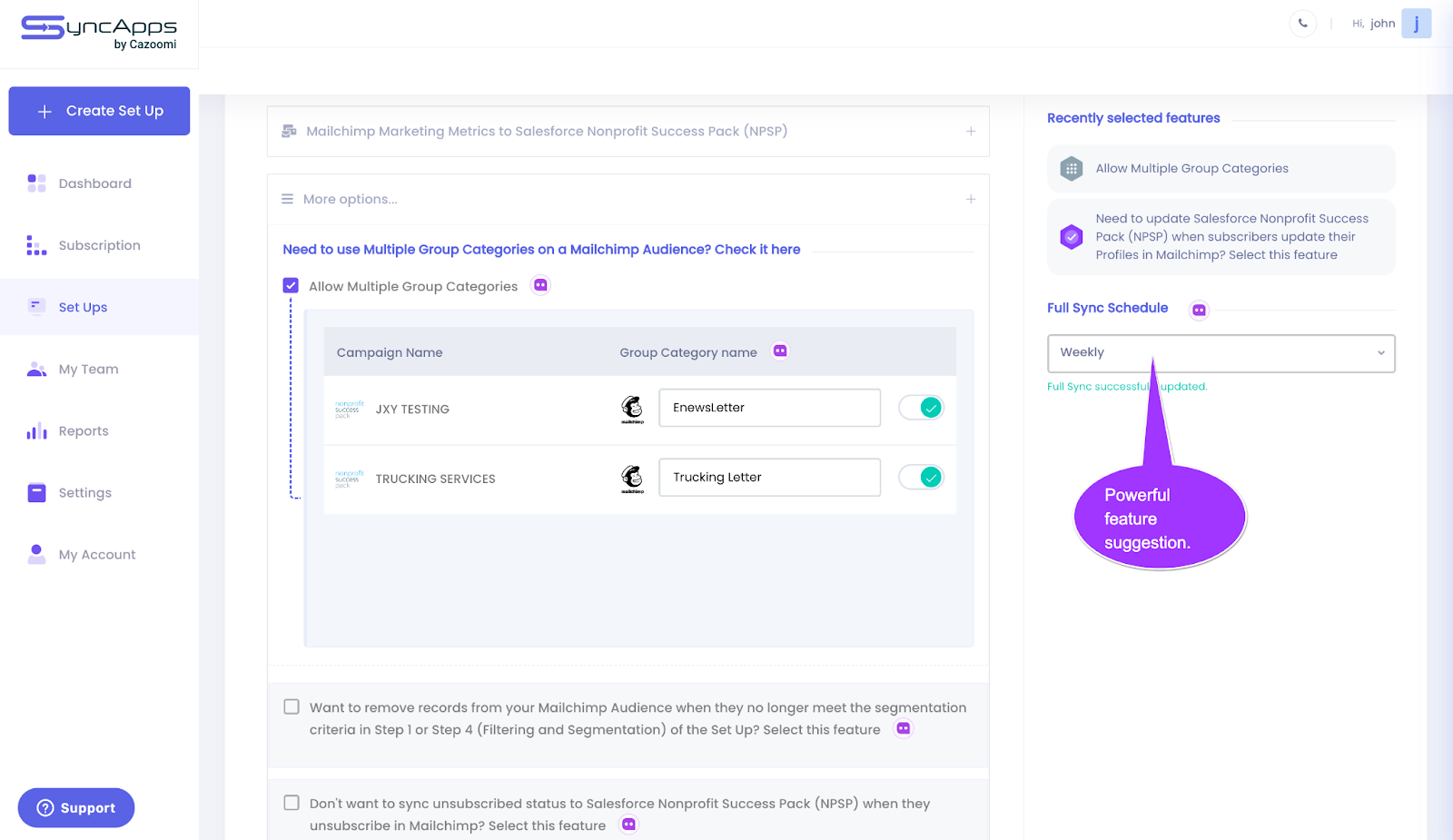Expand More options with the plus icon

971,199
